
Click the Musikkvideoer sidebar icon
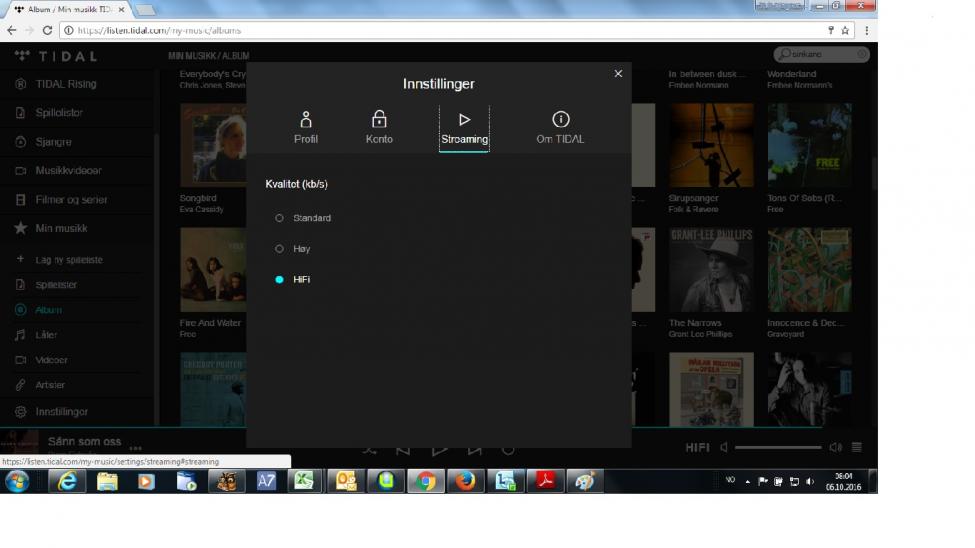(x=21, y=170)
